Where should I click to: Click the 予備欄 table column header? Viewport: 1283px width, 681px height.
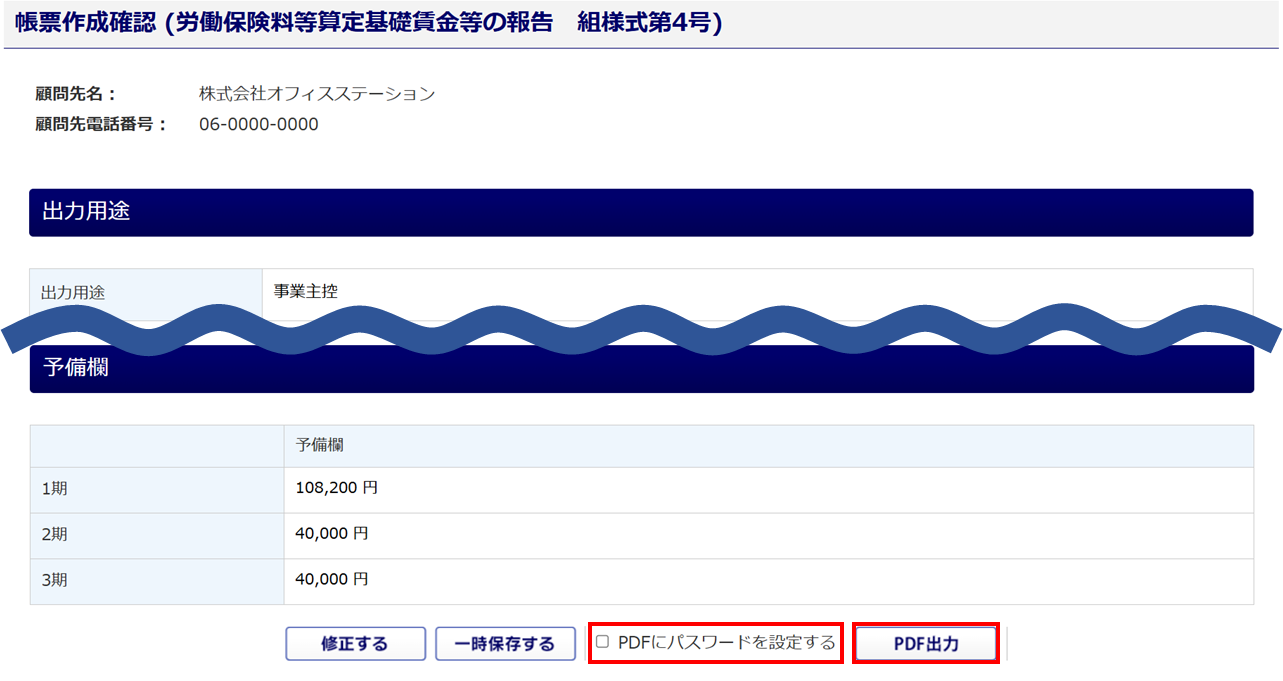[320, 445]
